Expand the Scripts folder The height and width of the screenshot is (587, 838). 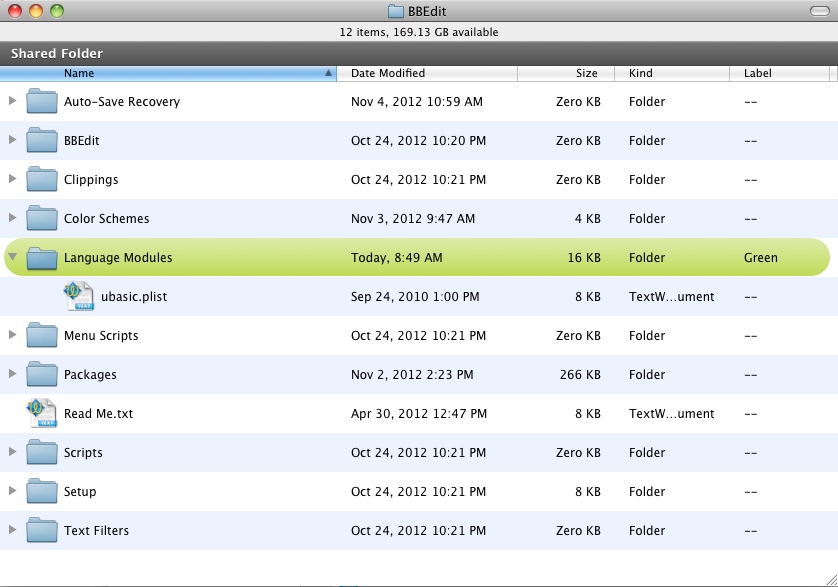[x=12, y=452]
